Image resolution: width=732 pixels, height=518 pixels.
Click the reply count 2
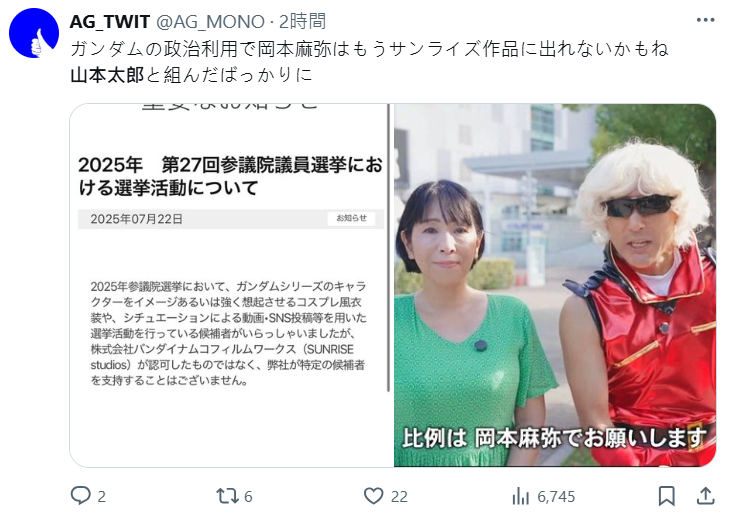pos(101,497)
